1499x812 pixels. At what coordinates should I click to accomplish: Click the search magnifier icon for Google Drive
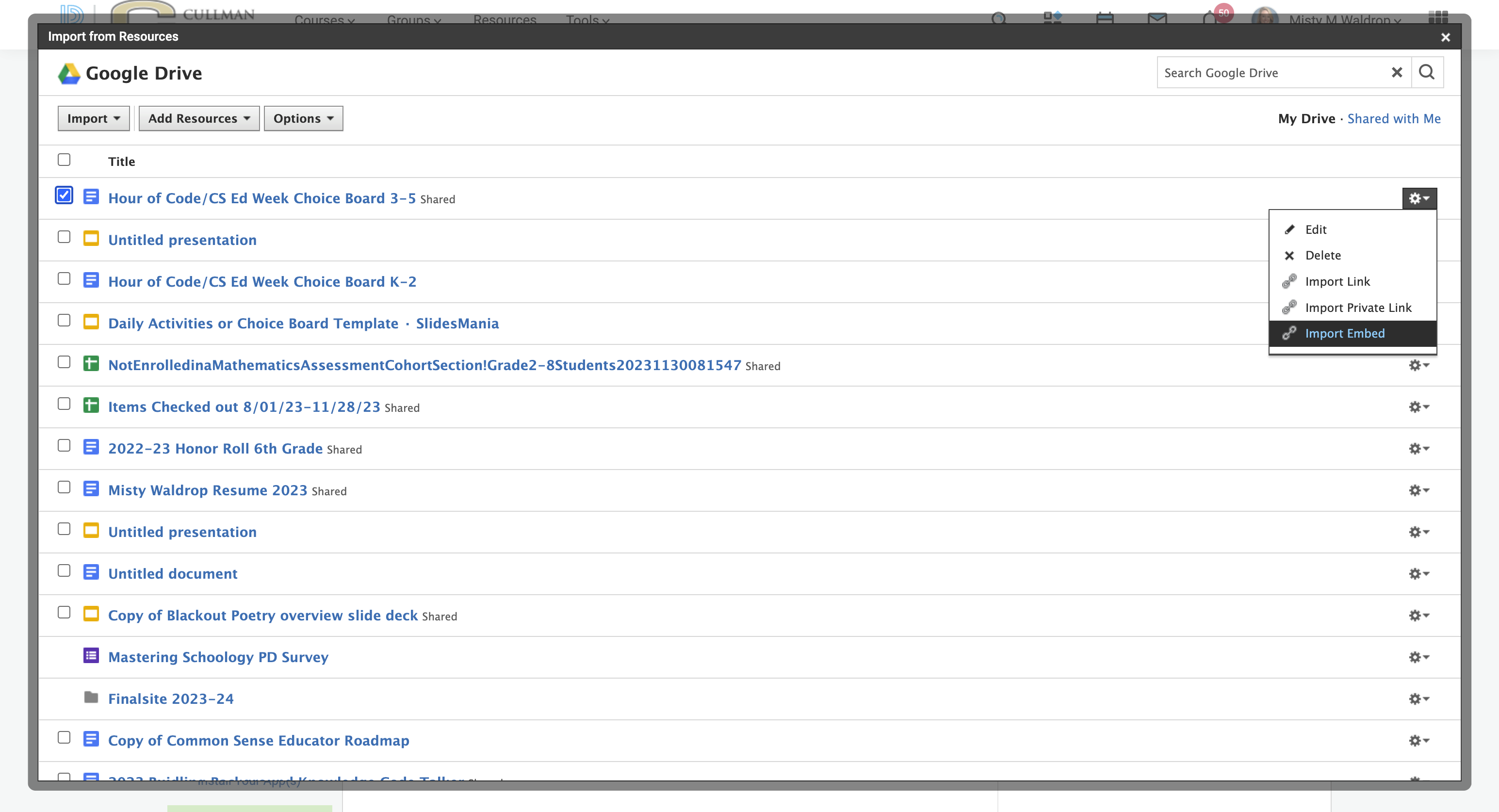pos(1426,73)
